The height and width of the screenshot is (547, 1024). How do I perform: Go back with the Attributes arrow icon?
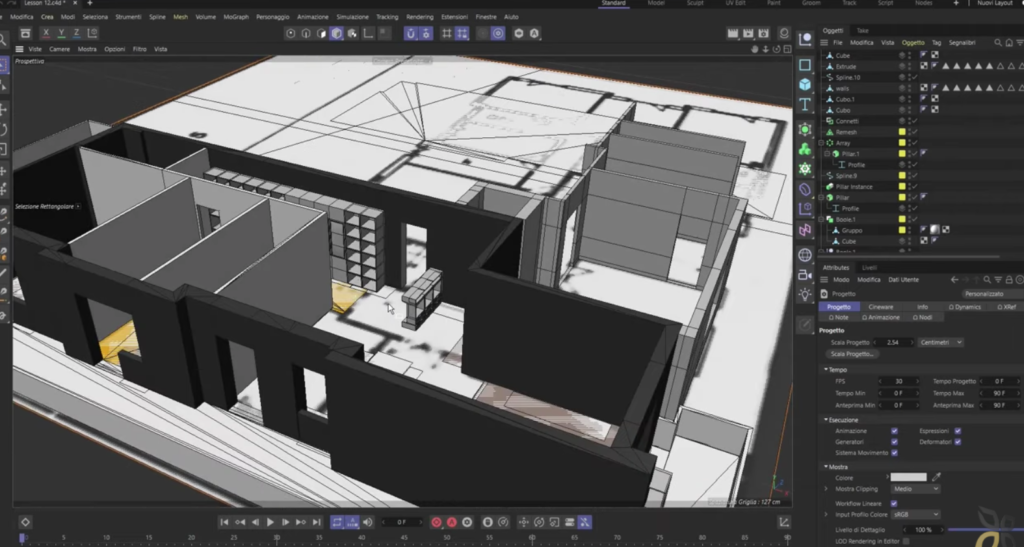pos(954,279)
